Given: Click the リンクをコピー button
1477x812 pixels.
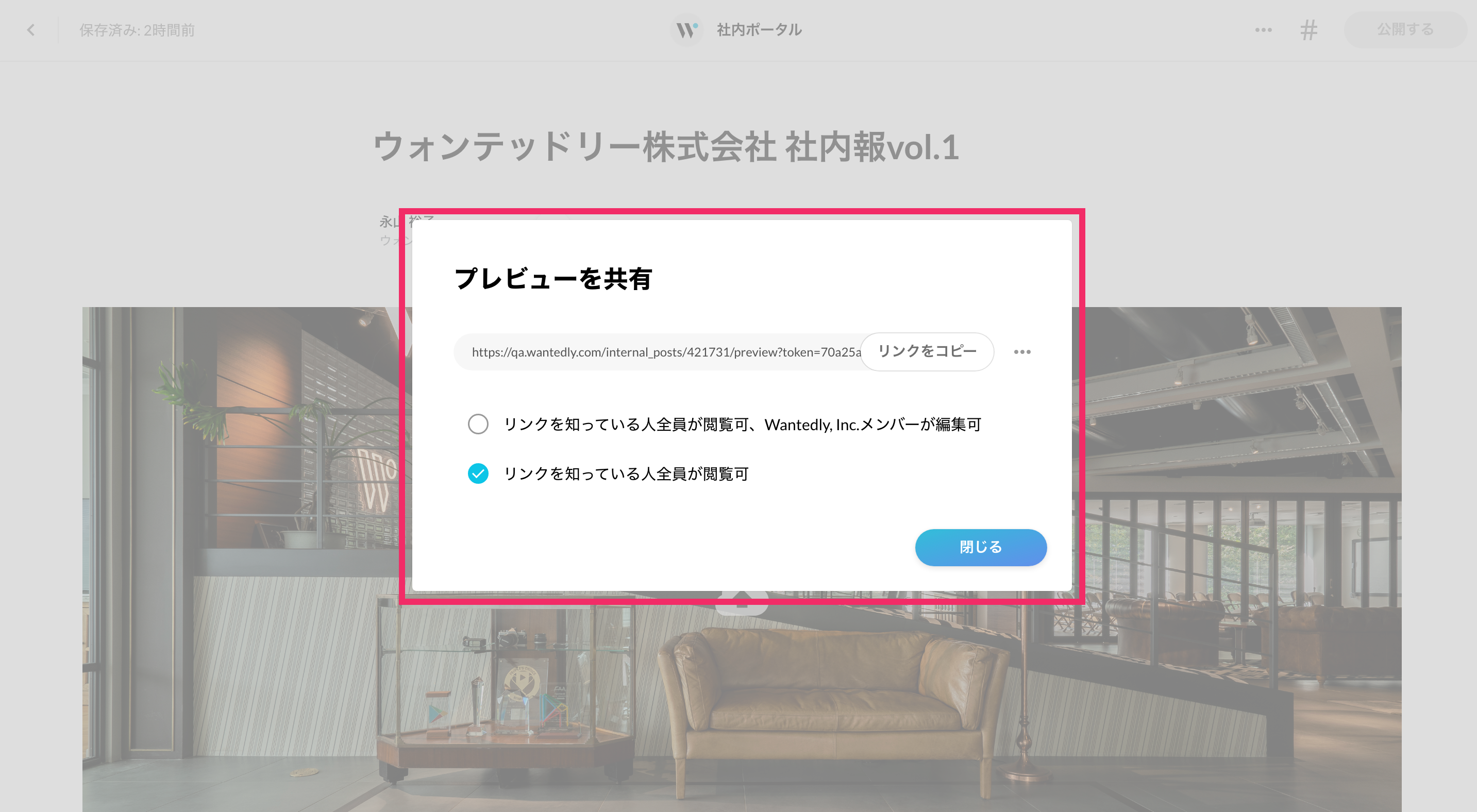Looking at the screenshot, I should (927, 351).
